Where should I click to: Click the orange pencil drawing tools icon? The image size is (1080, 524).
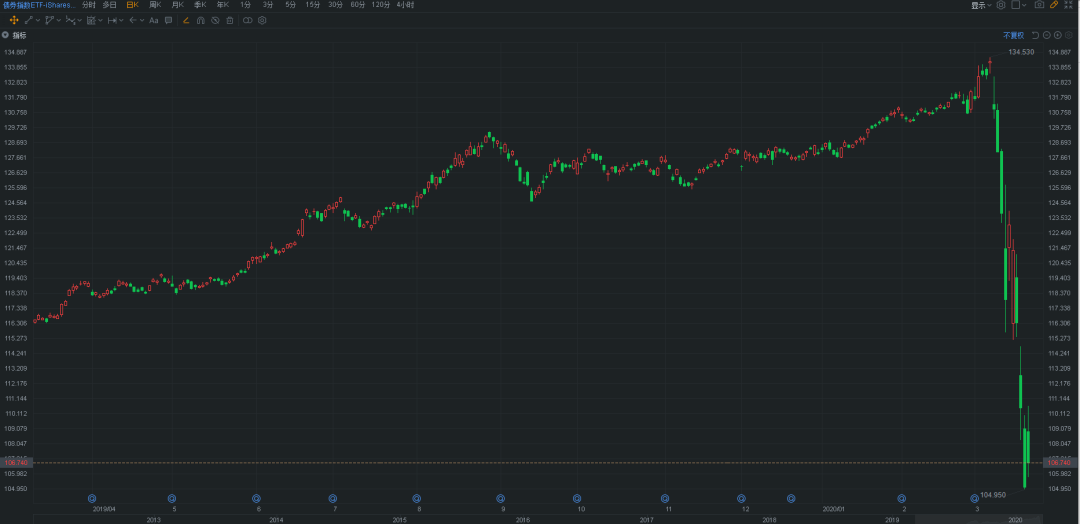pyautogui.click(x=1054, y=5)
